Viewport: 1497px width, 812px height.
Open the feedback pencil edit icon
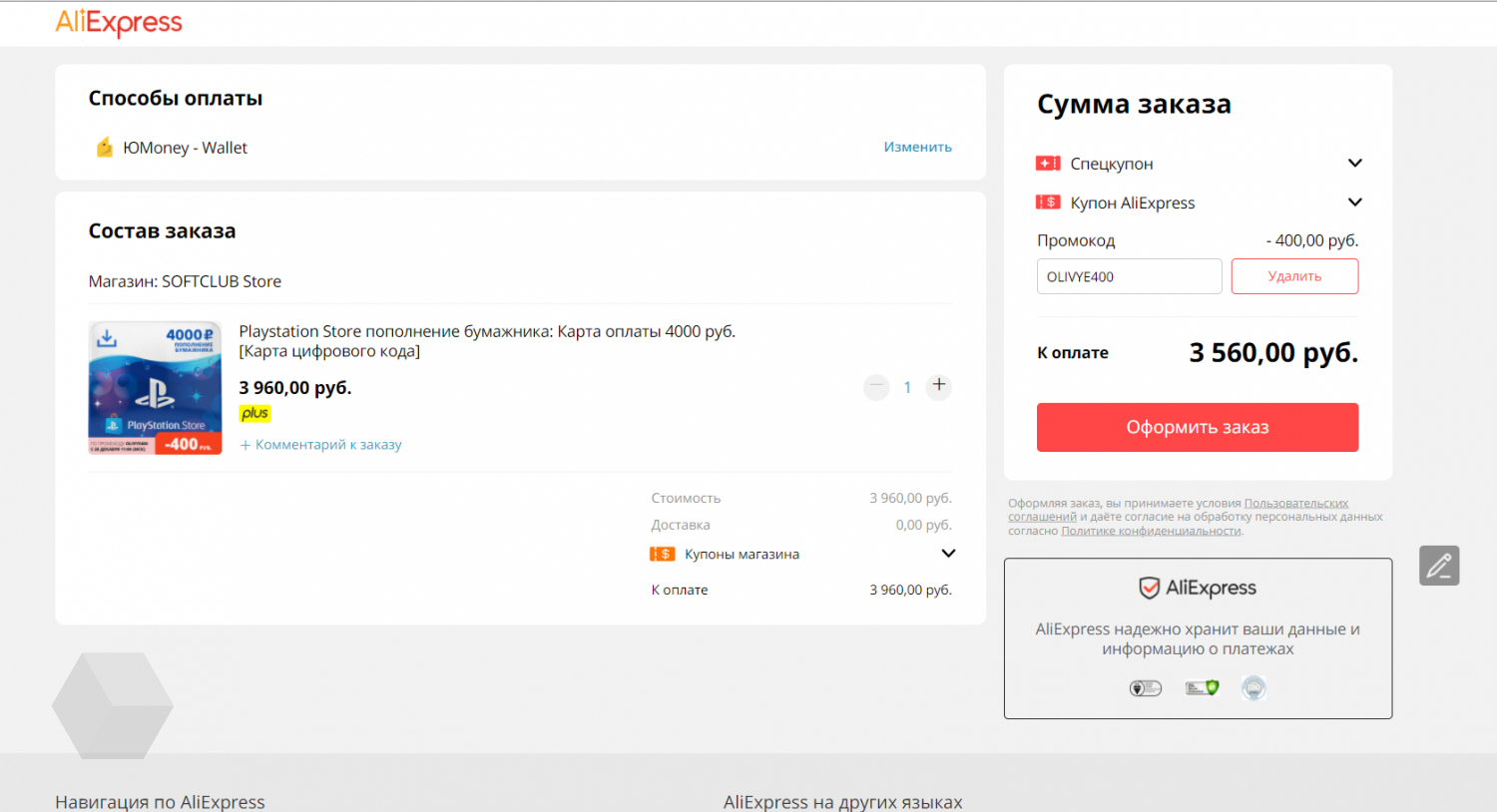coord(1439,566)
